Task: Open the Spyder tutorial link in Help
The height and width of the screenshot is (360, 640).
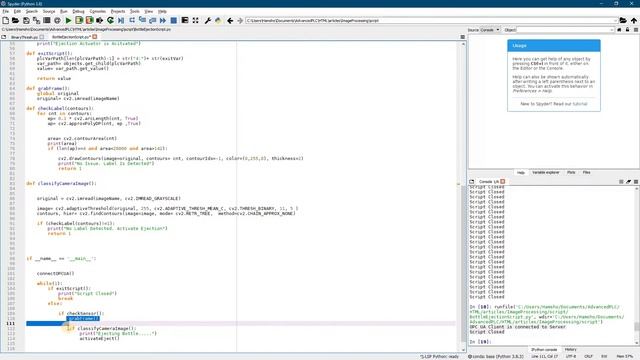Action: [580, 104]
